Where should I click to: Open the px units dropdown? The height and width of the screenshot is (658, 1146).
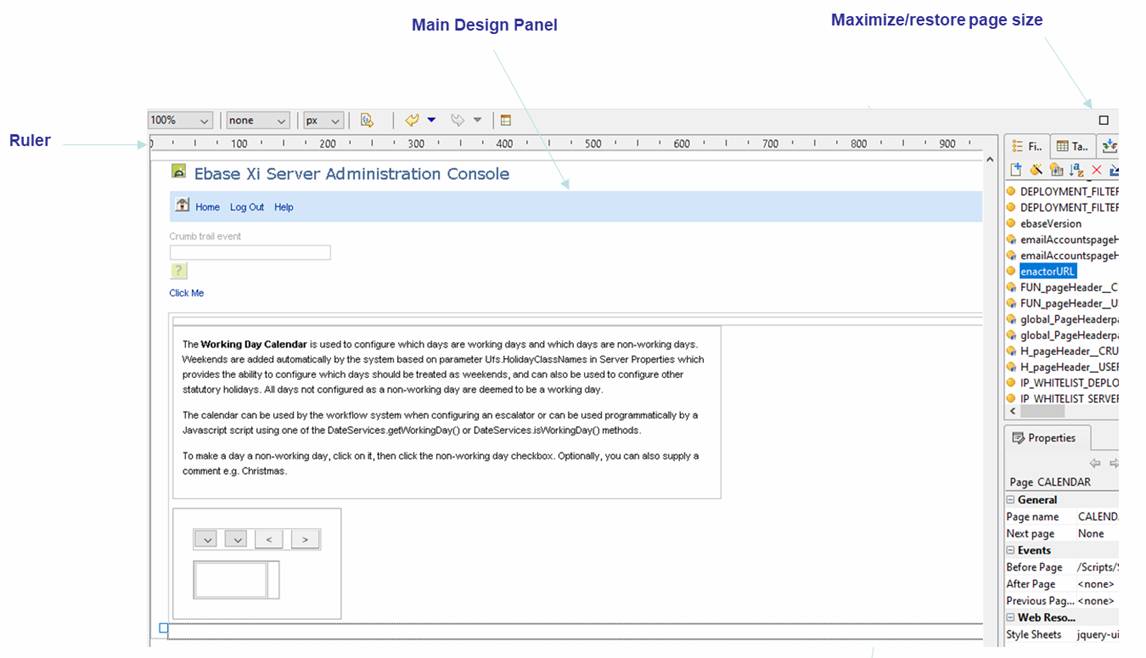pyautogui.click(x=323, y=120)
